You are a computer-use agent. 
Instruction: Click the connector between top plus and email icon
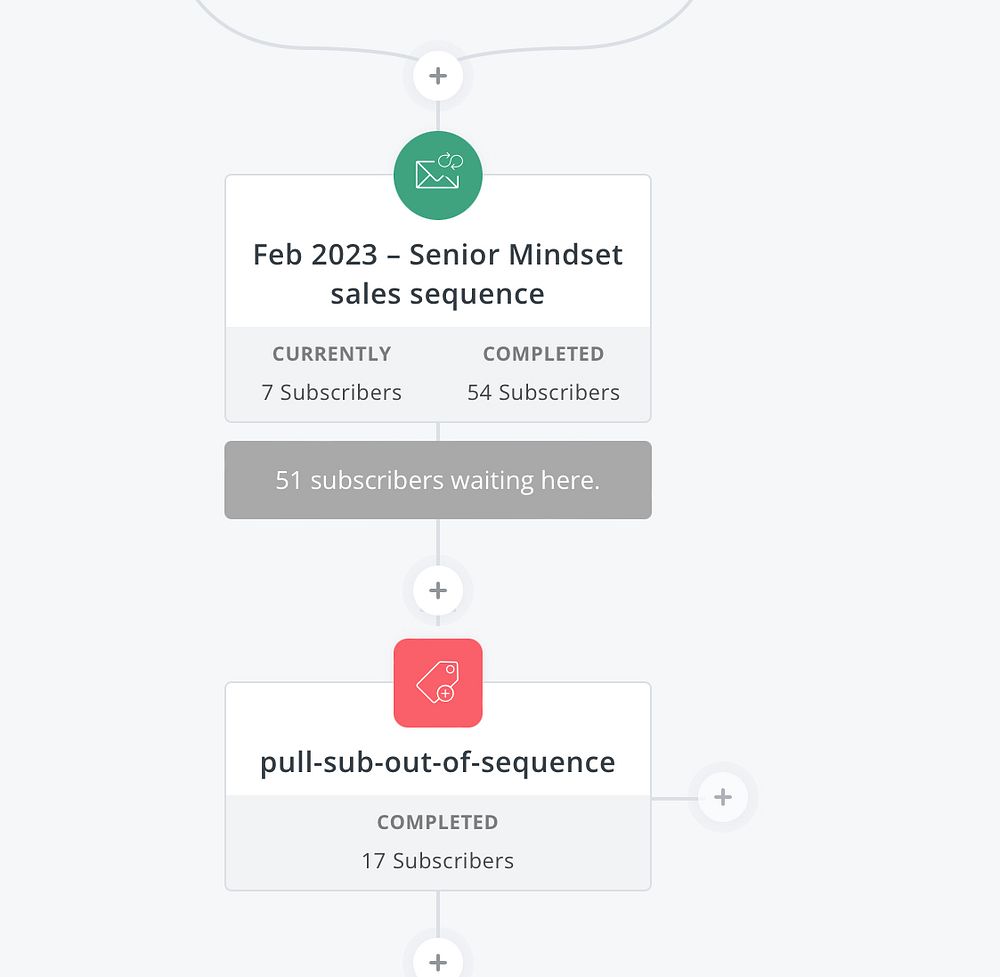pos(438,117)
